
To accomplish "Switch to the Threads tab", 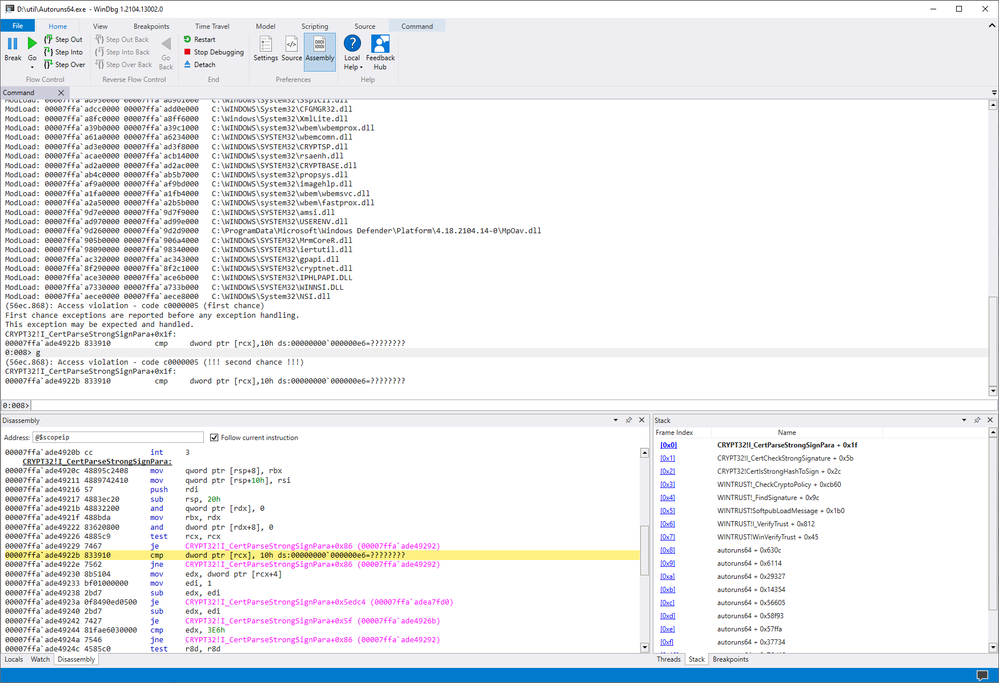I will coord(668,659).
